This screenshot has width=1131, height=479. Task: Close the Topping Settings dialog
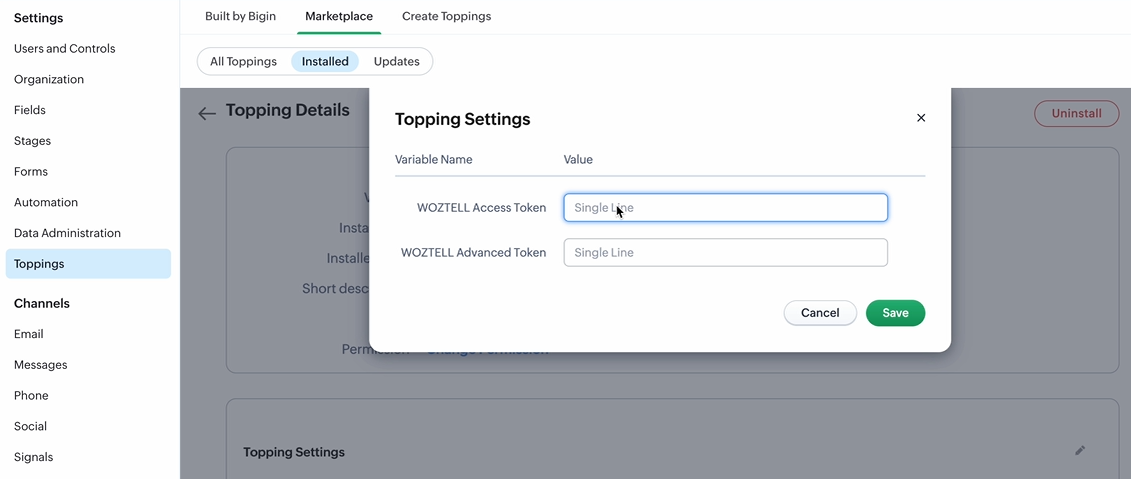click(x=921, y=118)
